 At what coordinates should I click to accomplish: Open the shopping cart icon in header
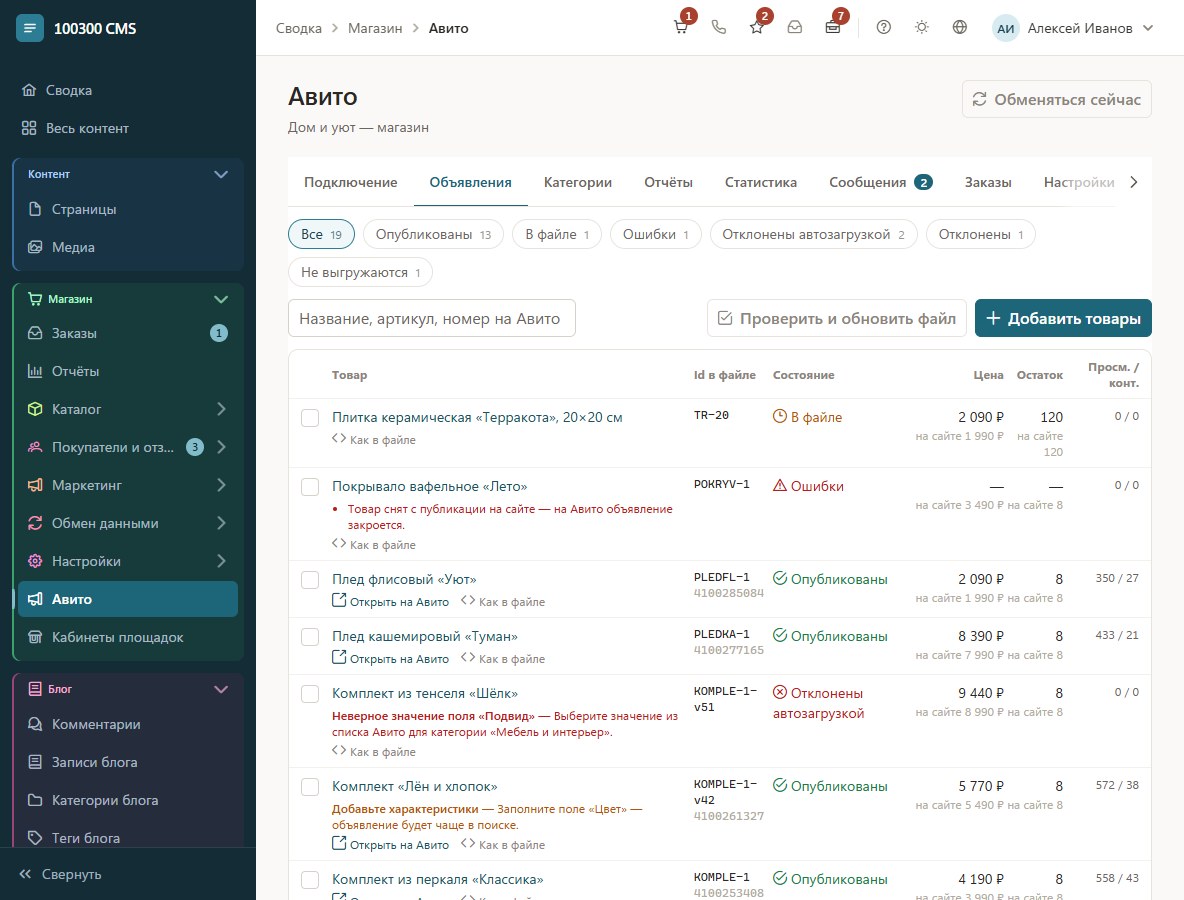pyautogui.click(x=680, y=28)
